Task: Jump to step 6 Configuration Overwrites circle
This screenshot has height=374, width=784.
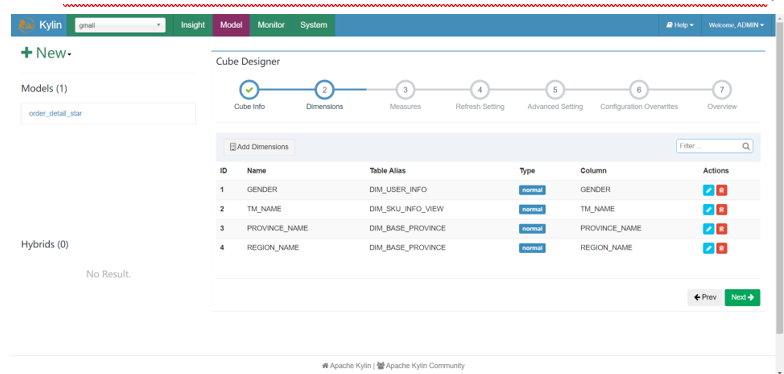Action: point(638,90)
